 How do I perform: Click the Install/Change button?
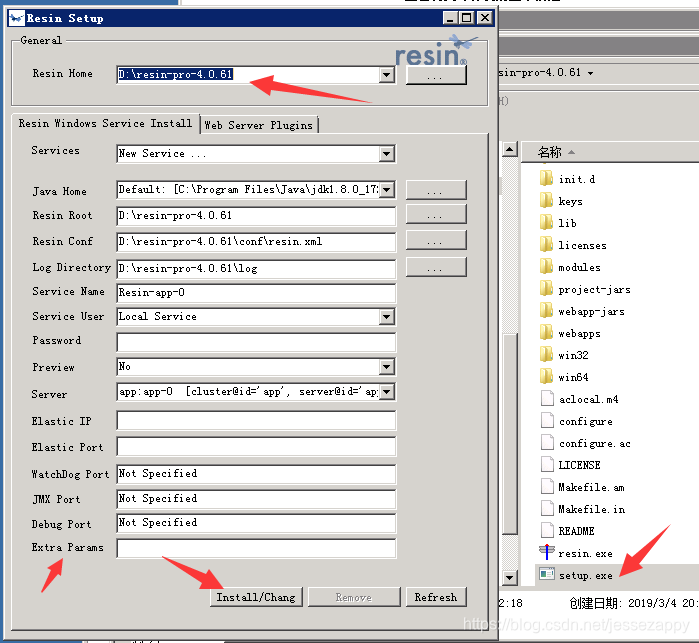pyautogui.click(x=256, y=597)
